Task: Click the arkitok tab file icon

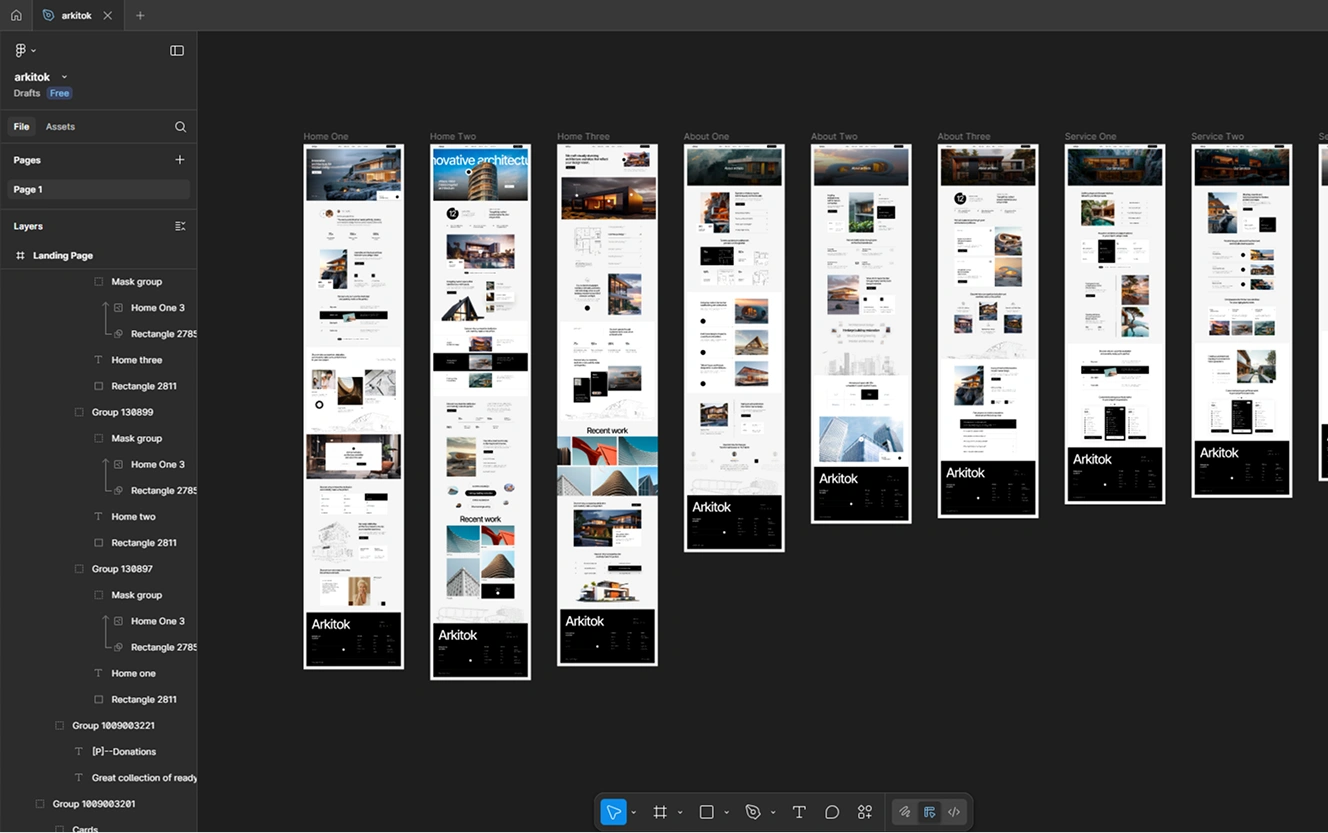Action: coord(48,15)
